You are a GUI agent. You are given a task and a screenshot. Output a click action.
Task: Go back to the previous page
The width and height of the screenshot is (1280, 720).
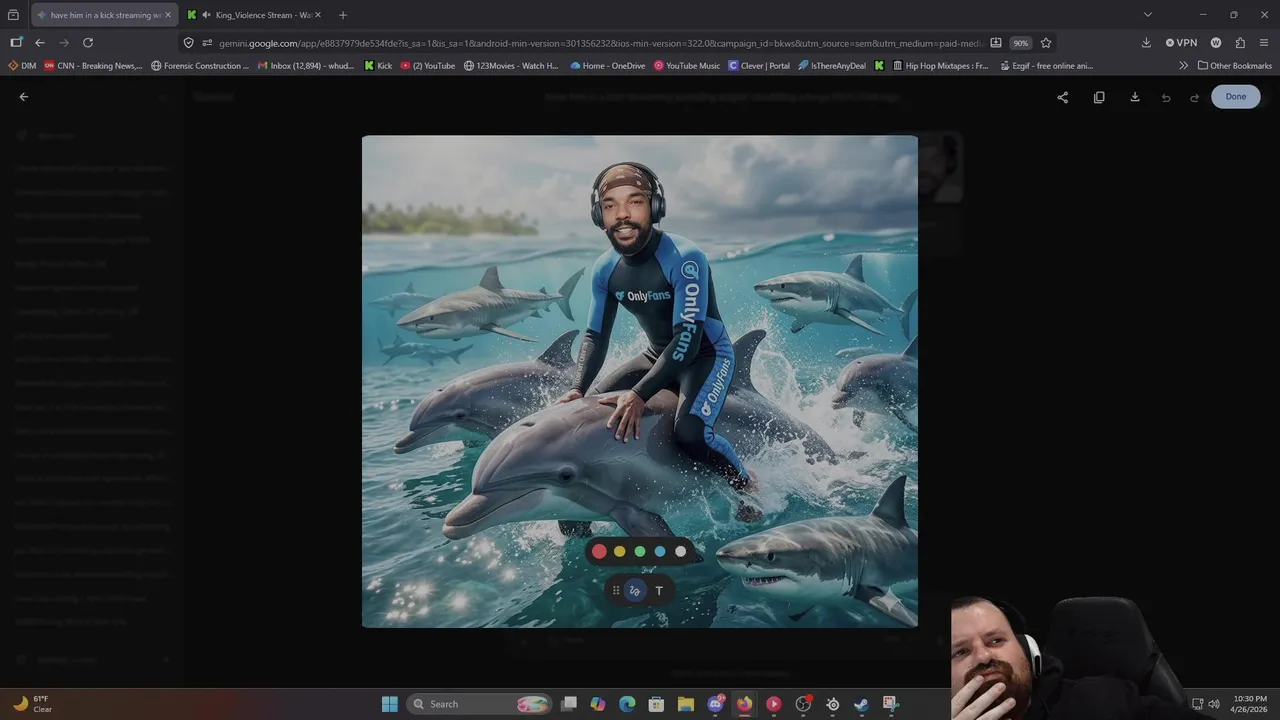[x=40, y=43]
